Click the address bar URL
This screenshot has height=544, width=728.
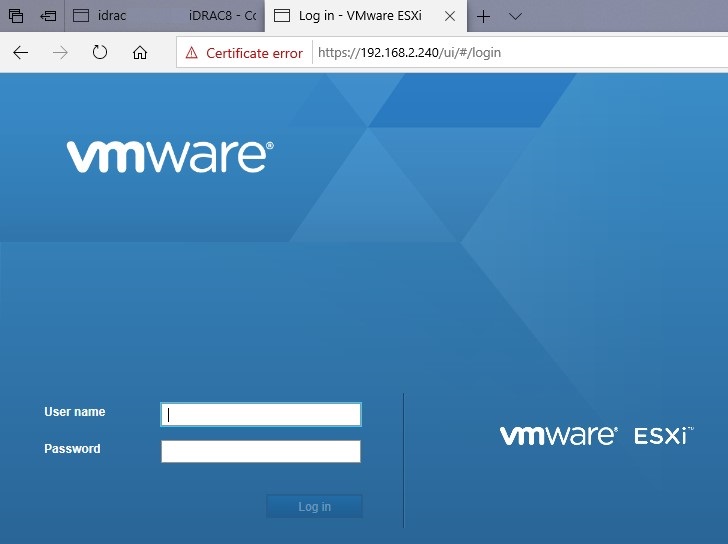409,52
